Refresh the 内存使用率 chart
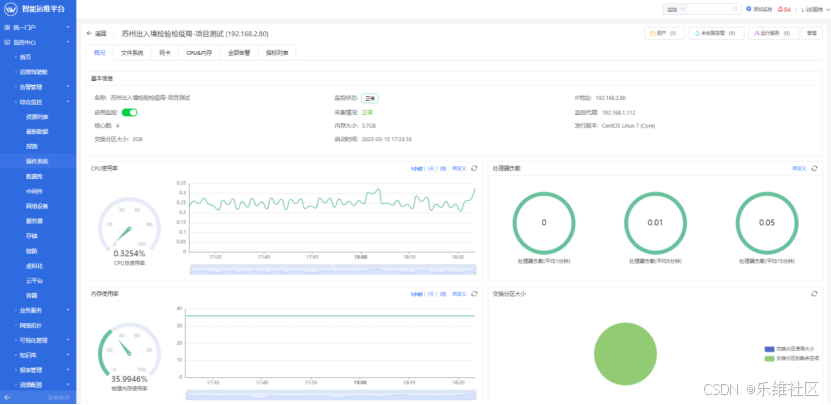 coord(474,294)
